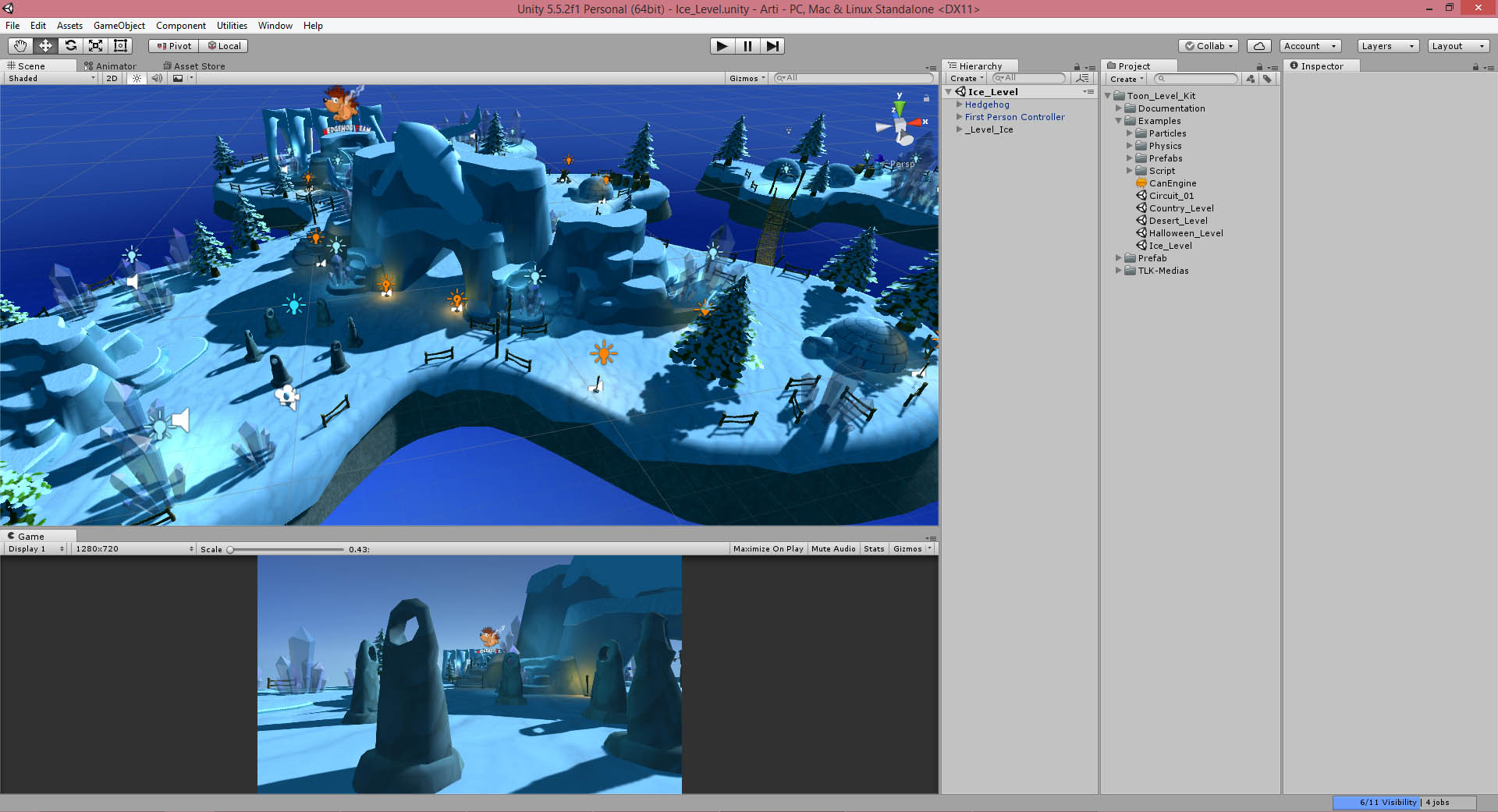The image size is (1498, 812).
Task: Select the large orange light gizmo in scene
Action: (603, 353)
